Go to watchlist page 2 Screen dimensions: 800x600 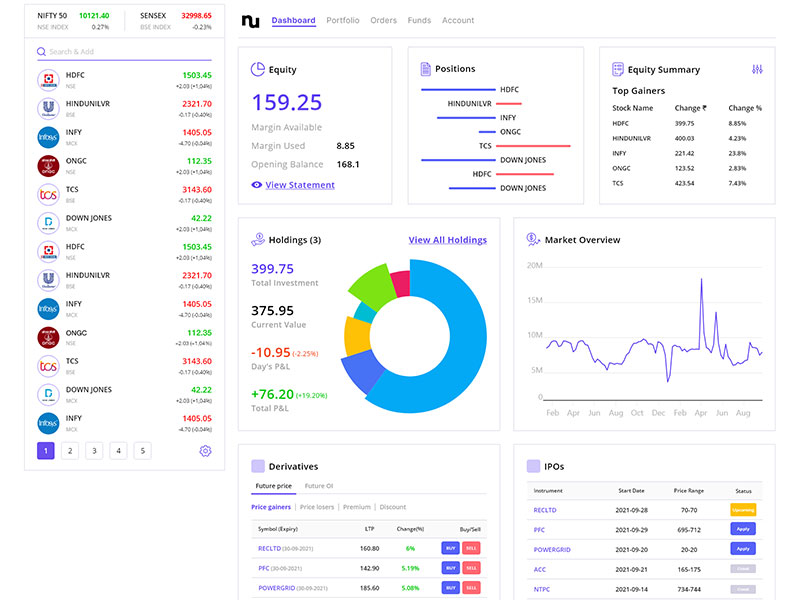click(x=70, y=451)
